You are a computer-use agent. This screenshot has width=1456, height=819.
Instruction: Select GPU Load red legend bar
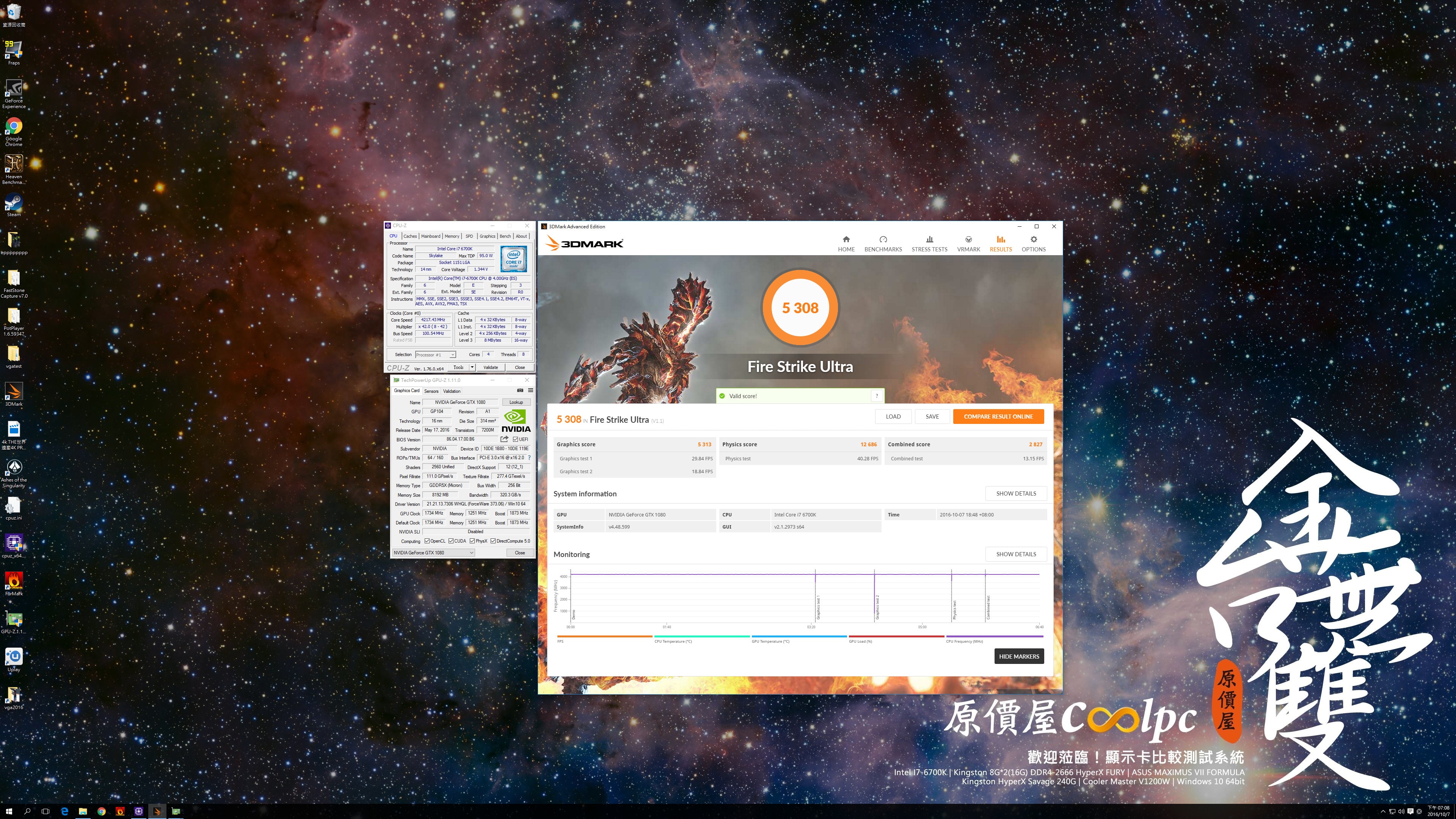tap(896, 637)
